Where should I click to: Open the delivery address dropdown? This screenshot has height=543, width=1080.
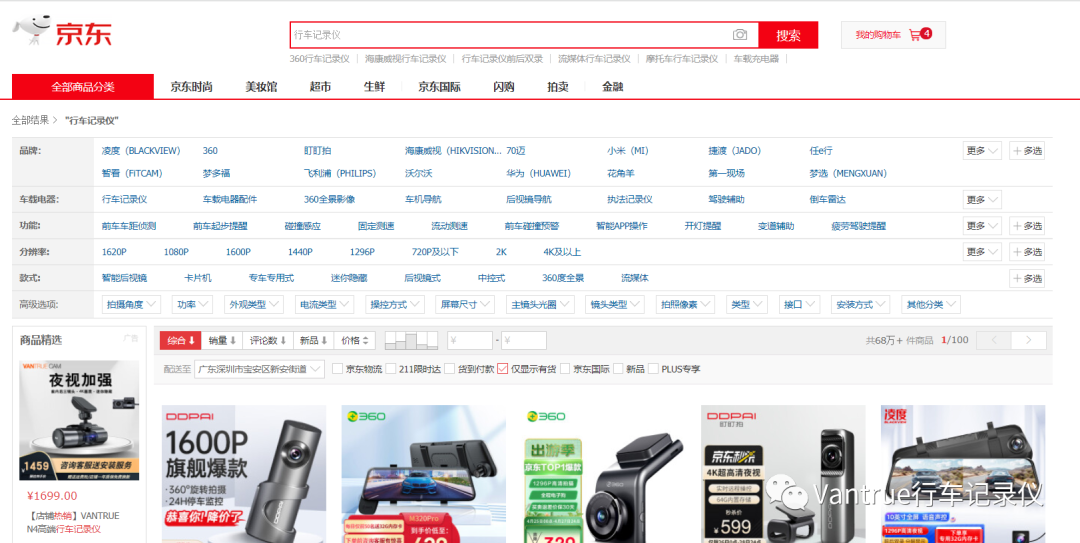coord(259,369)
